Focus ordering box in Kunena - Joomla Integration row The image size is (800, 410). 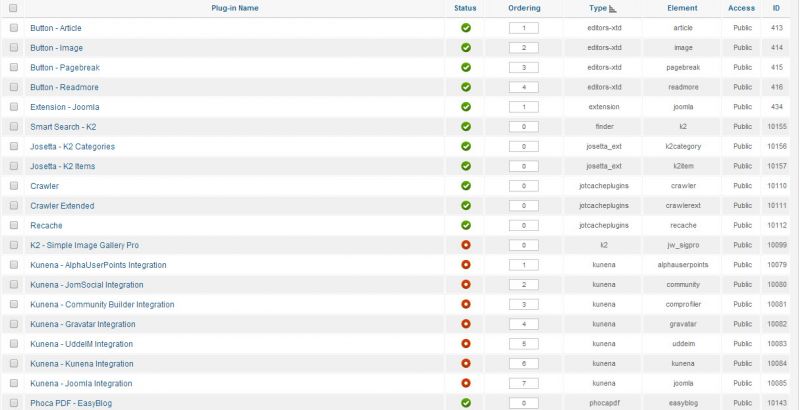524,383
